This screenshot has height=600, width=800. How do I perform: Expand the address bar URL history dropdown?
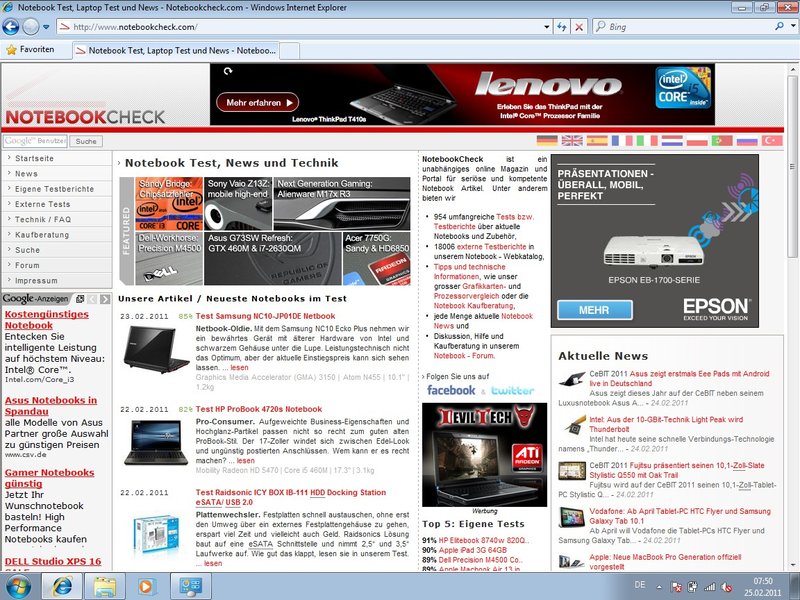click(x=546, y=27)
